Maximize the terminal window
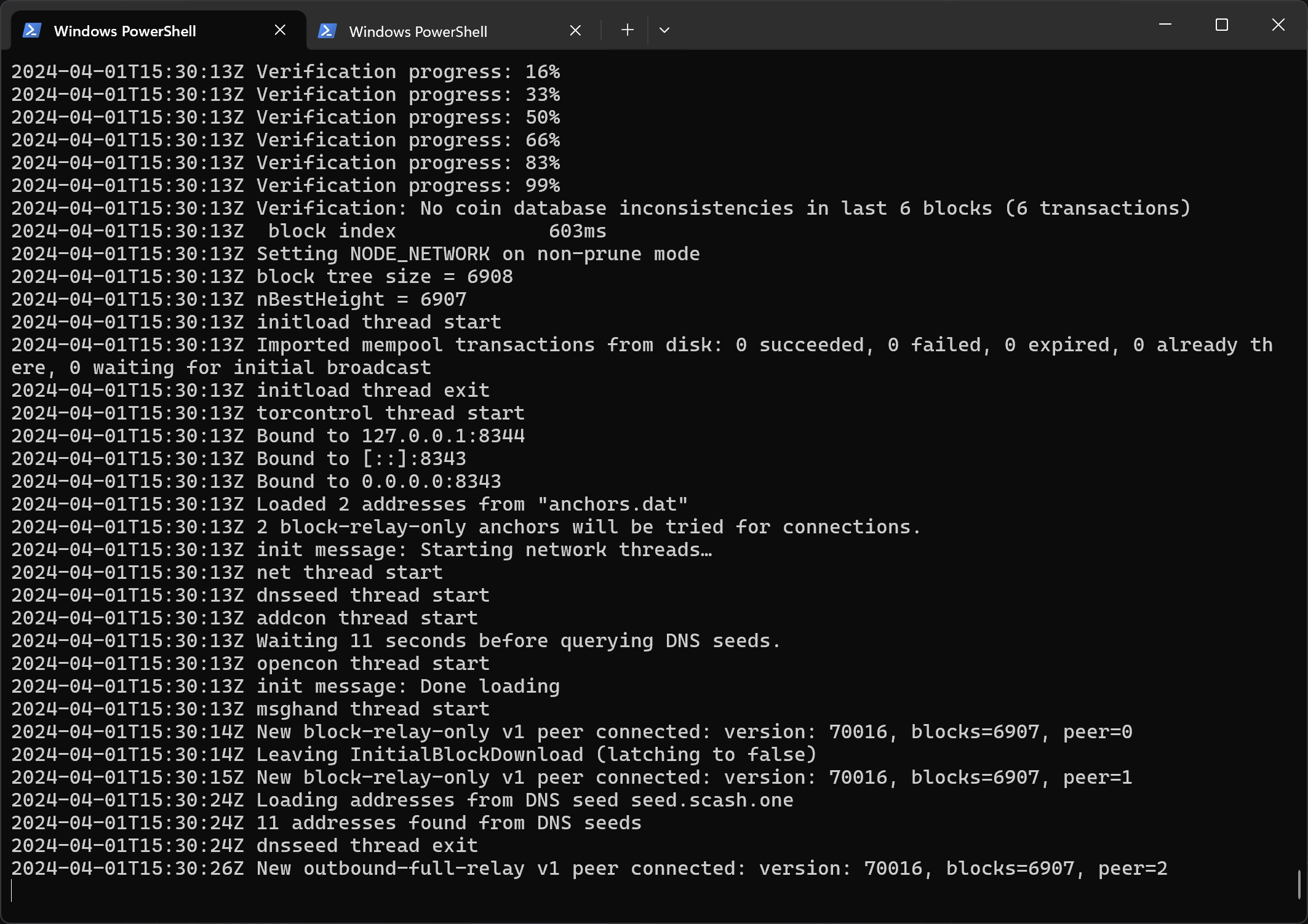Image resolution: width=1308 pixels, height=924 pixels. click(1222, 25)
